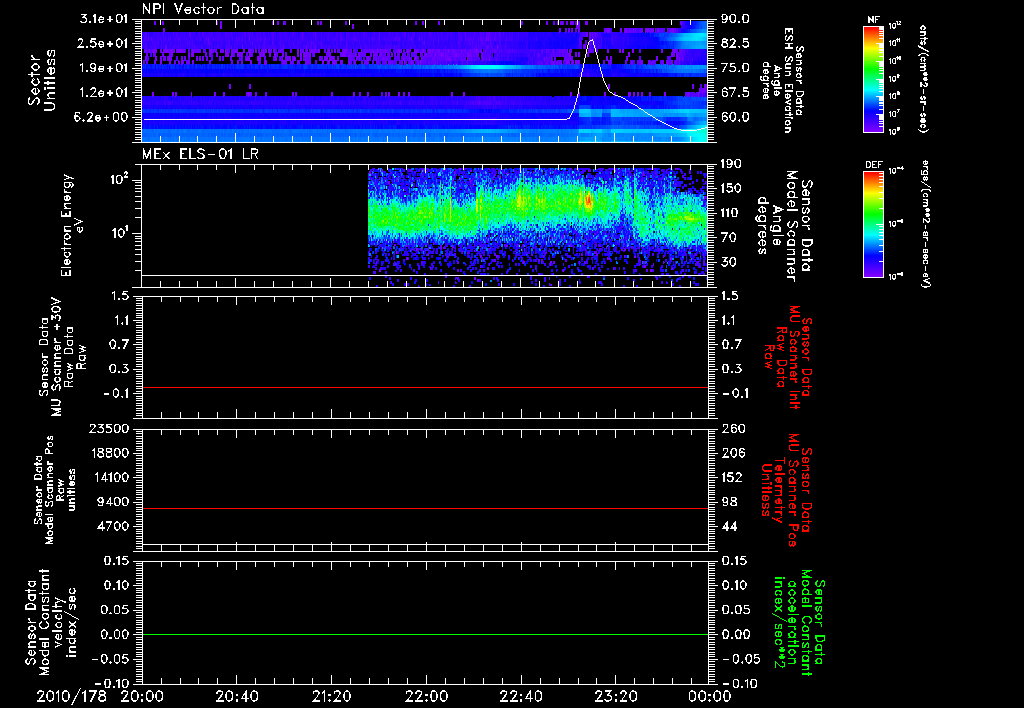Viewport: 1024px width, 708px height.
Task: Click the "NF" label above the color bar
Action: 873,20
